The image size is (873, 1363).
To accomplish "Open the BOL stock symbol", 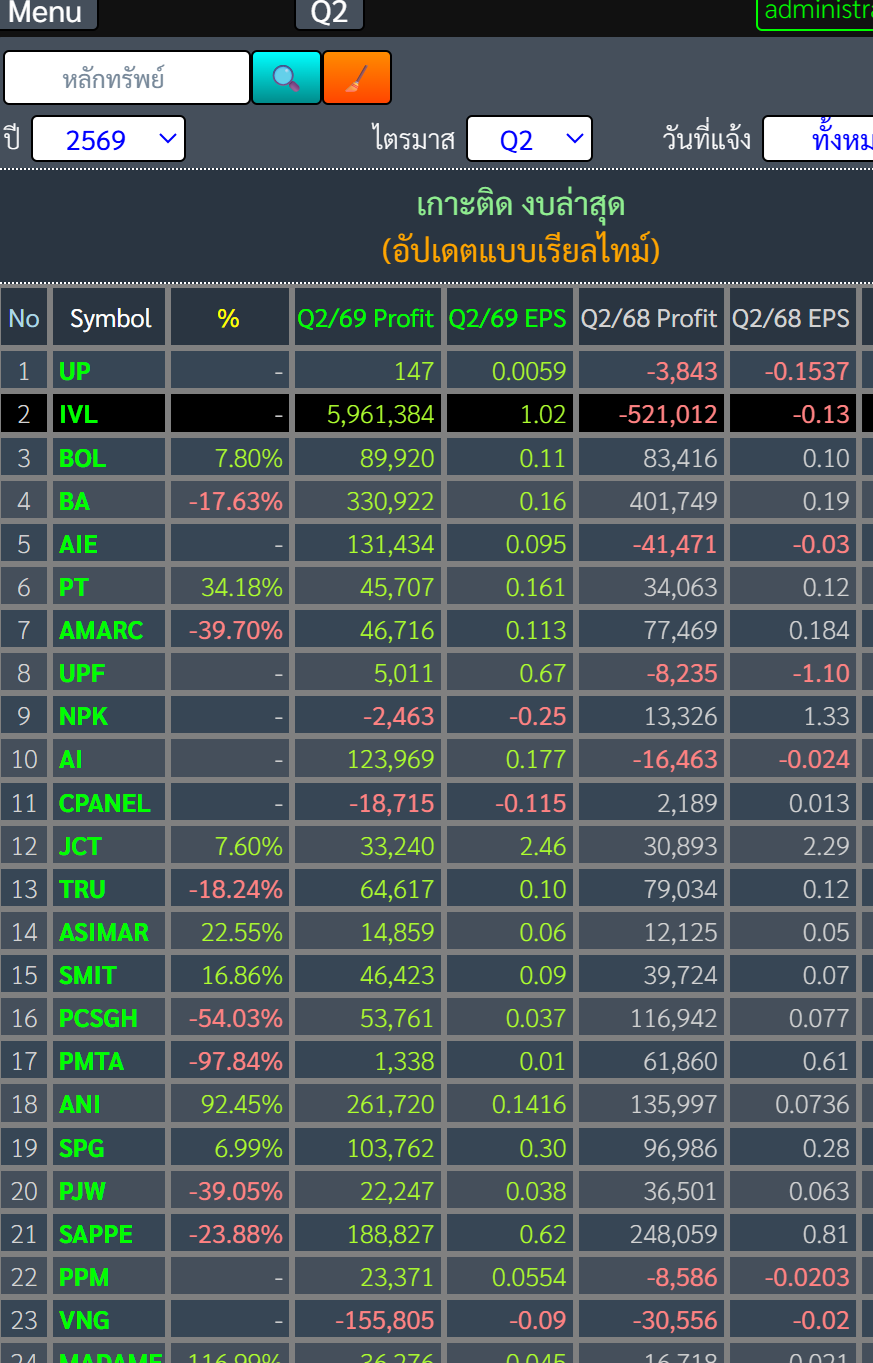I will coord(82,458).
